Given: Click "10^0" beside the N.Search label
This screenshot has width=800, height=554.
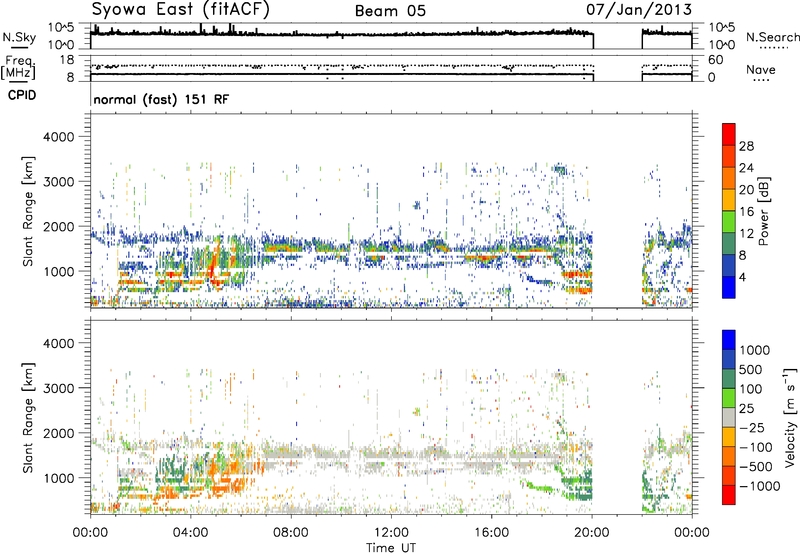Looking at the screenshot, I should pos(722,45).
